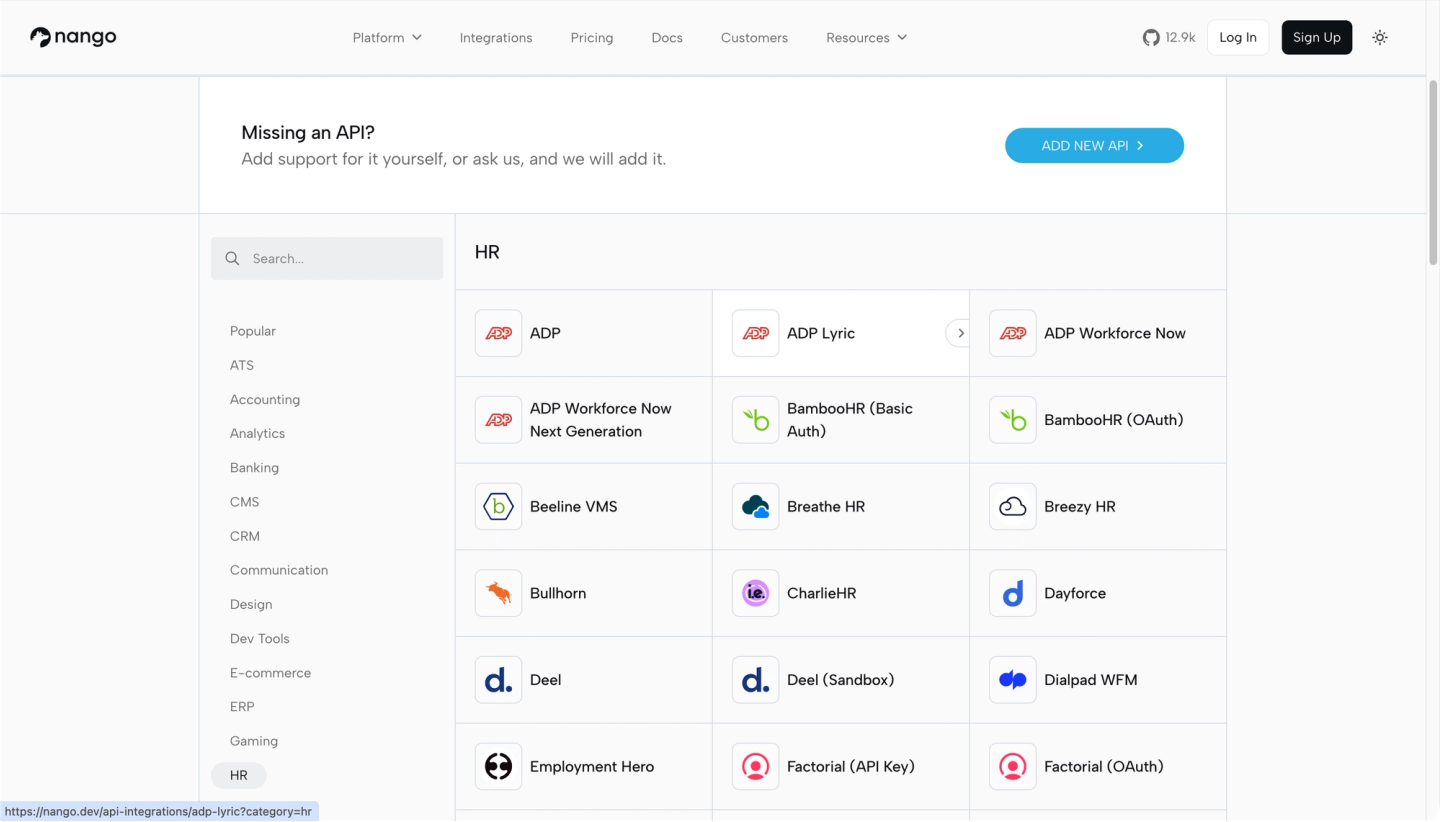The image size is (1440, 822).
Task: Click the Breathe HR cloud logo
Action: coord(755,507)
